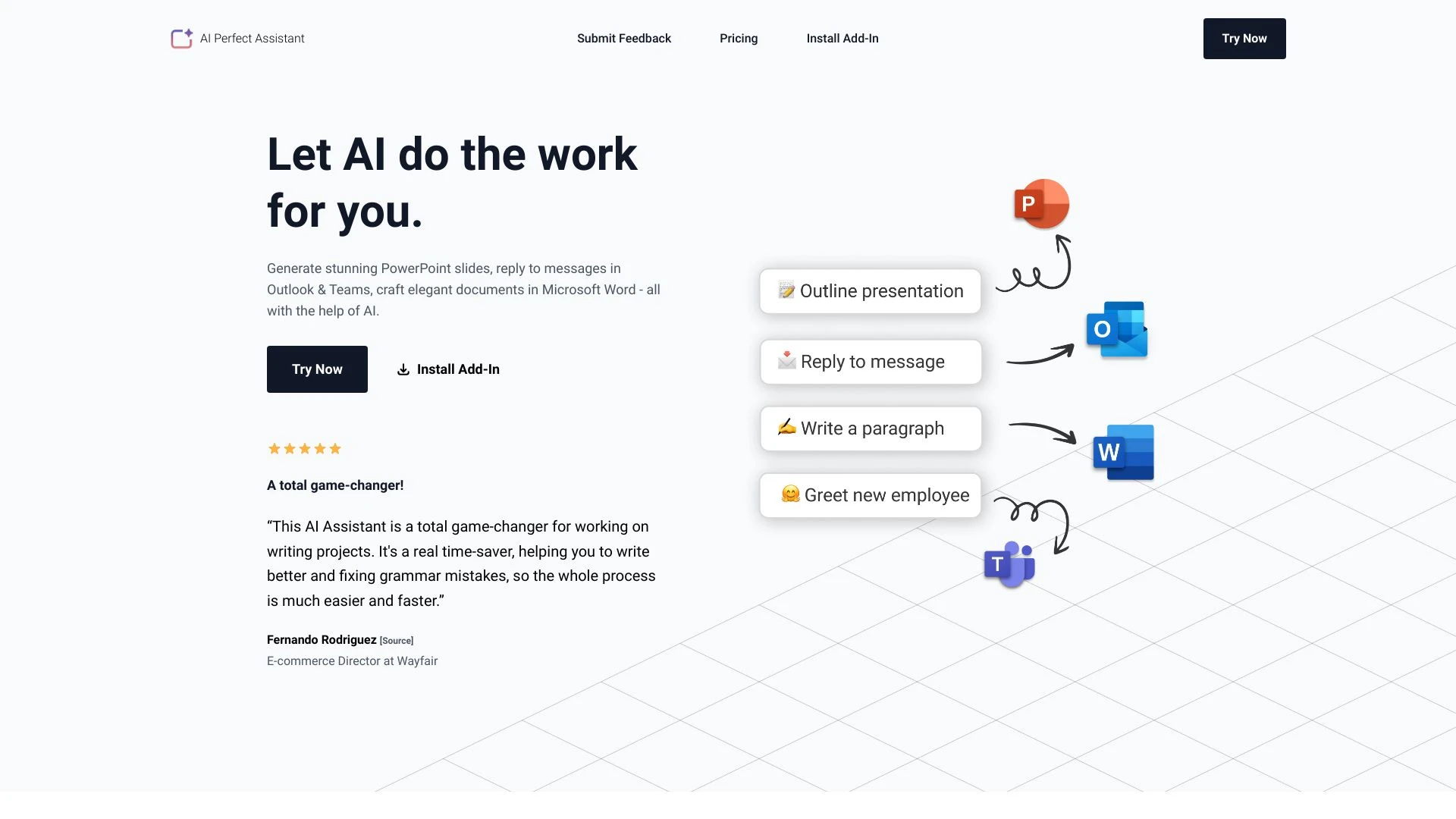Select the Pricing menu item
Screen dimensions: 1456x819
738,38
